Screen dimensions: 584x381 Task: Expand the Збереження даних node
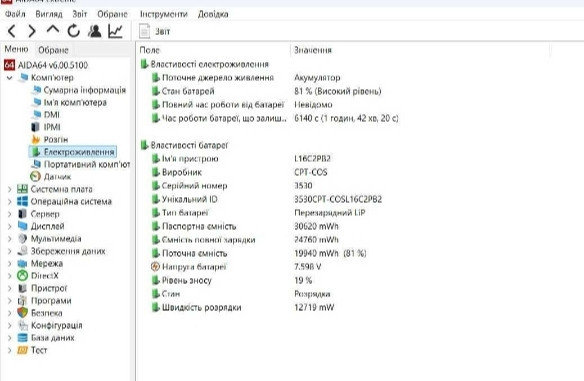(x=10, y=251)
